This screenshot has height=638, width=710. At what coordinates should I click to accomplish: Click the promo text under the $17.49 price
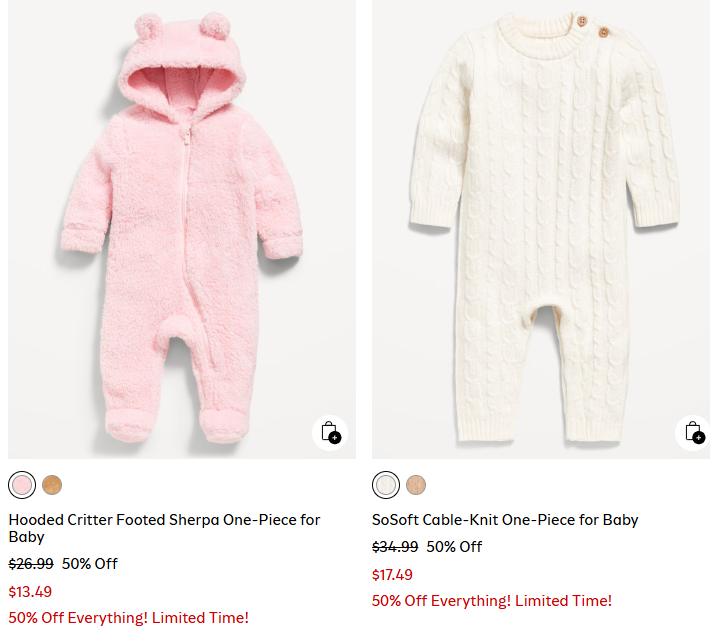pyautogui.click(x=491, y=601)
